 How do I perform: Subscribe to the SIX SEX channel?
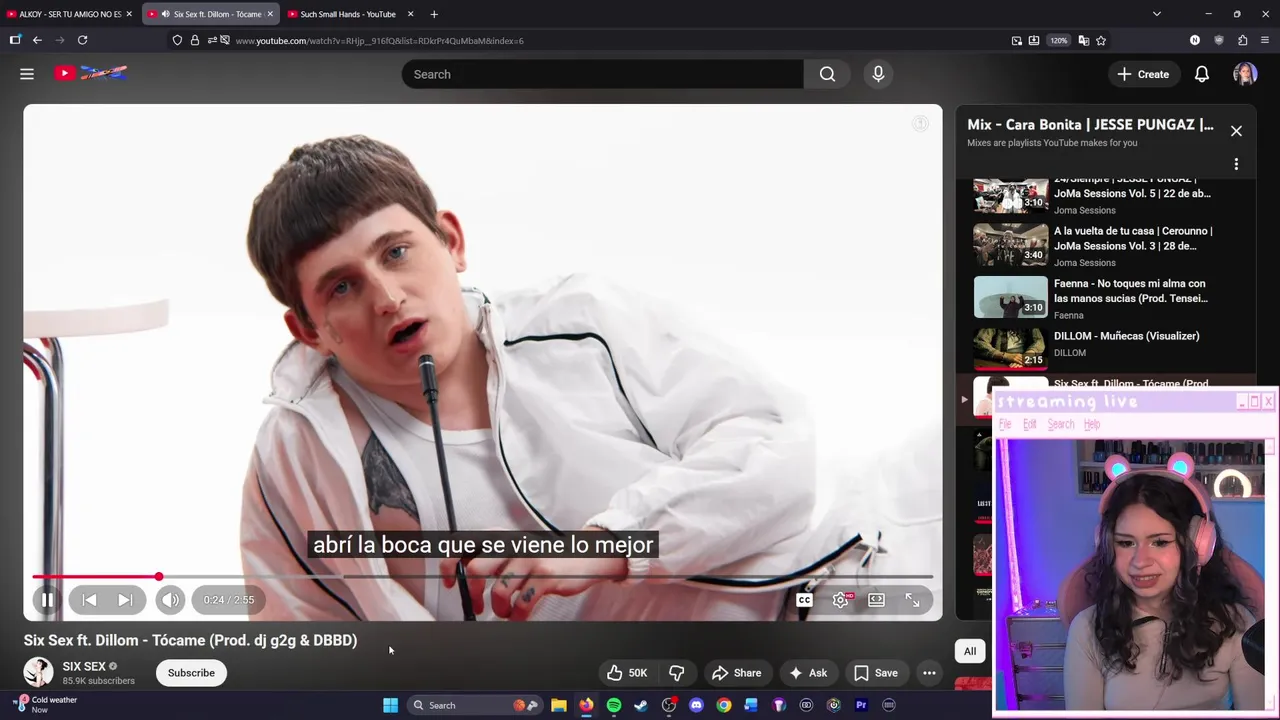[x=191, y=673]
